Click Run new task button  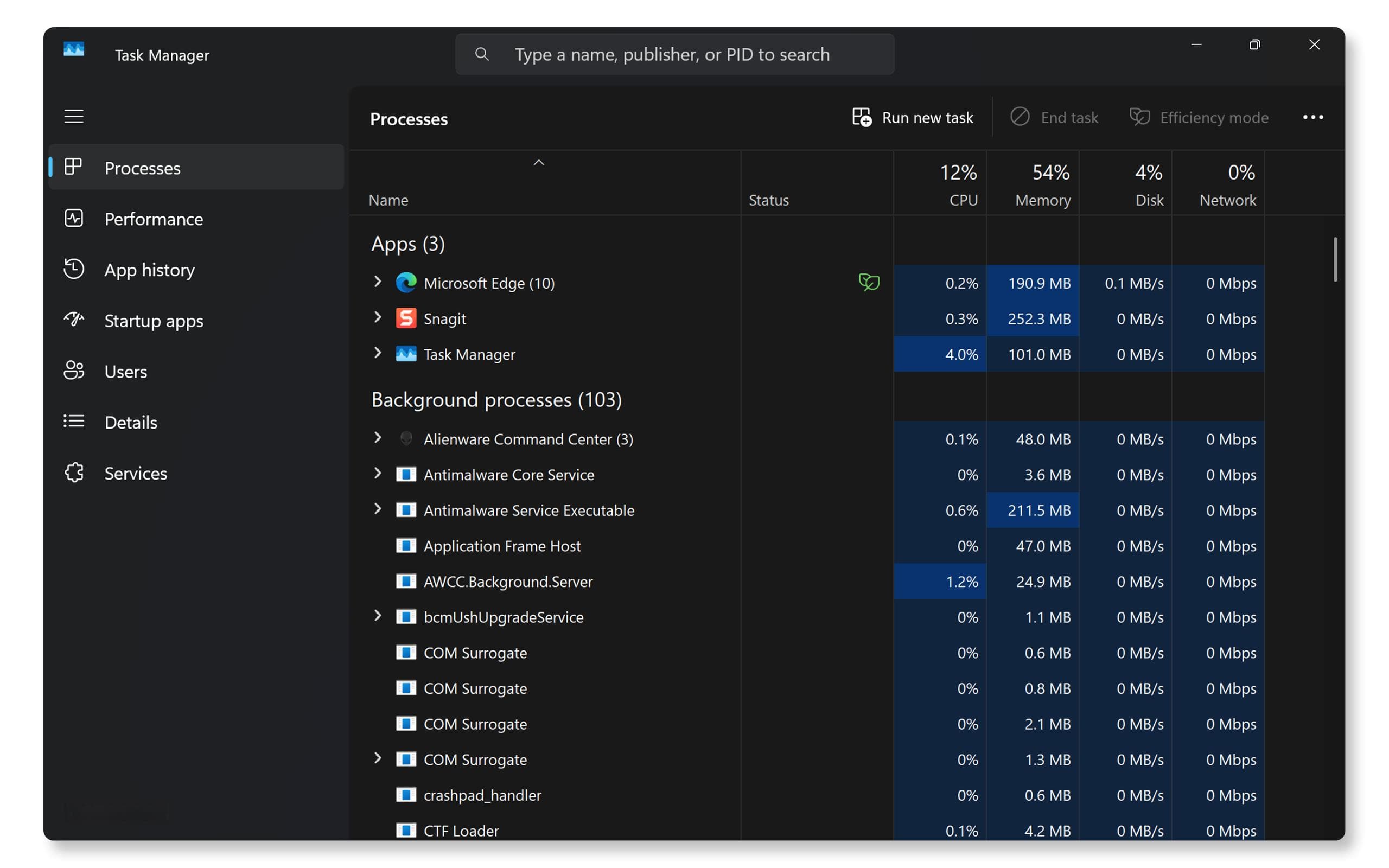click(x=913, y=117)
